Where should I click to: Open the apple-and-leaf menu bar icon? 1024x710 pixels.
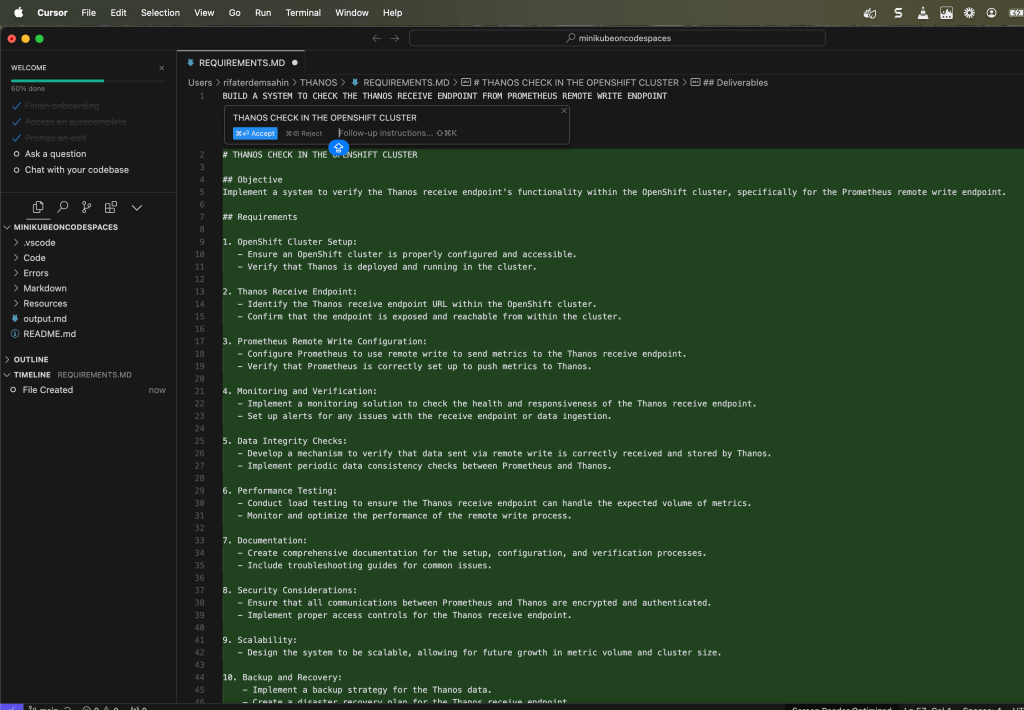click(x=870, y=12)
